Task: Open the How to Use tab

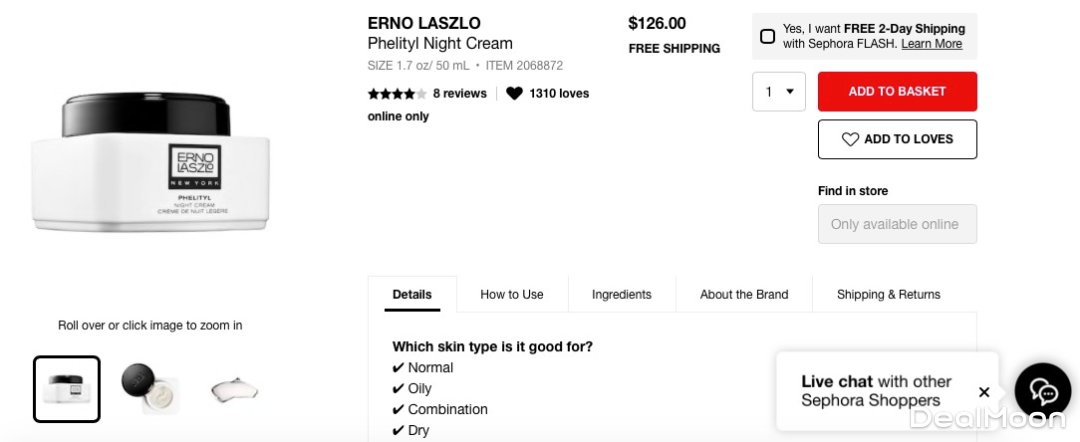Action: 512,295
